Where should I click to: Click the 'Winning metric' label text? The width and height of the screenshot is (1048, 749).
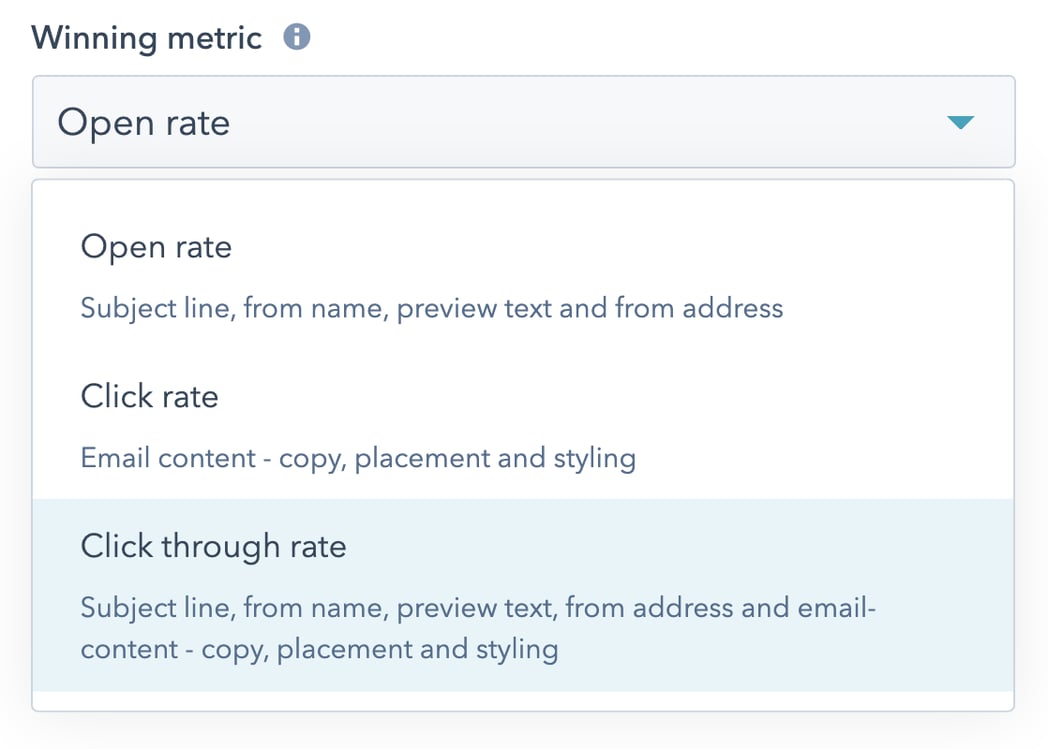click(x=146, y=38)
